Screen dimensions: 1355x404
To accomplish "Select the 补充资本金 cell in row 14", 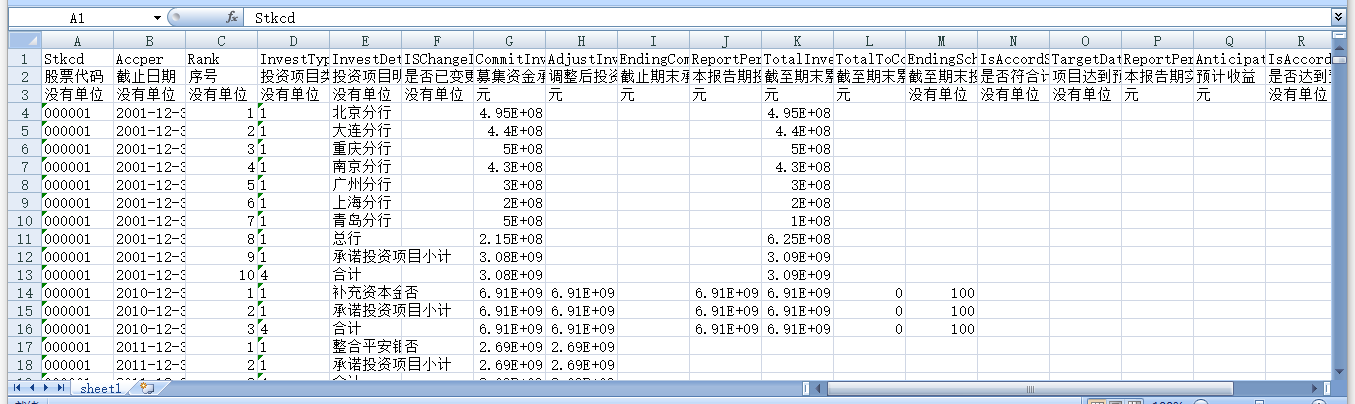I will (x=365, y=293).
